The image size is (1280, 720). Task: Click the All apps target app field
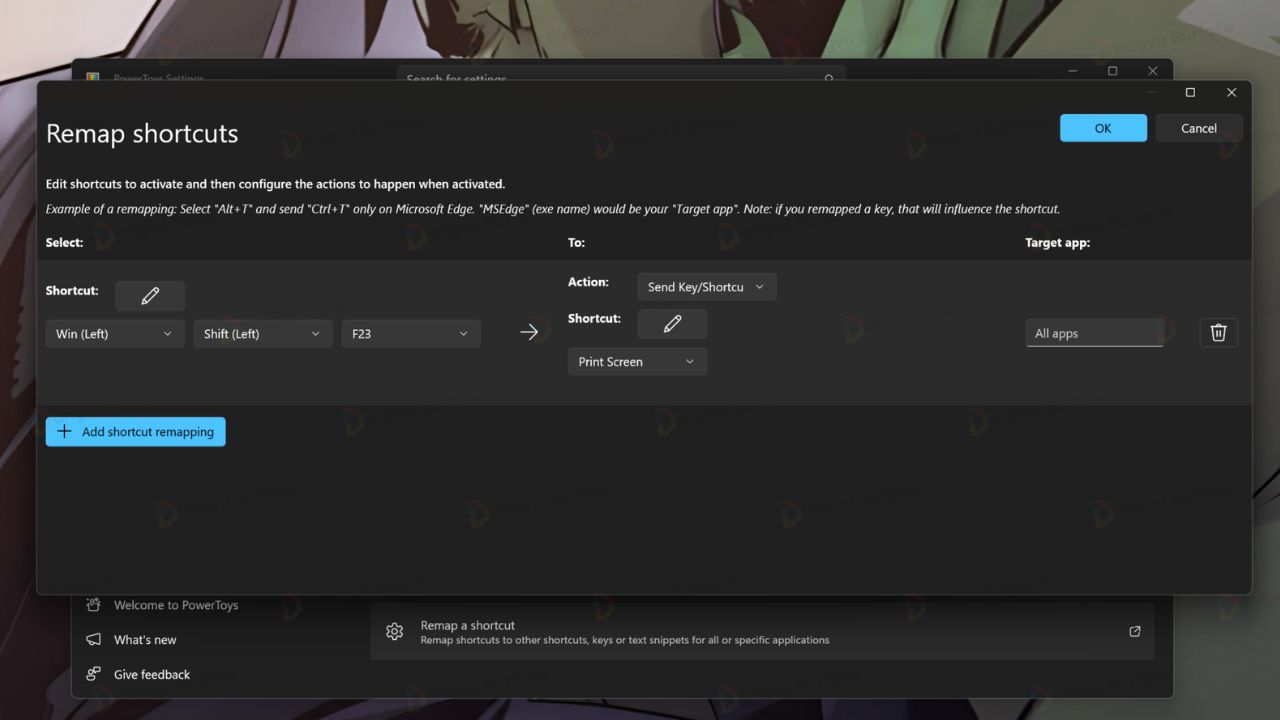[x=1094, y=334]
